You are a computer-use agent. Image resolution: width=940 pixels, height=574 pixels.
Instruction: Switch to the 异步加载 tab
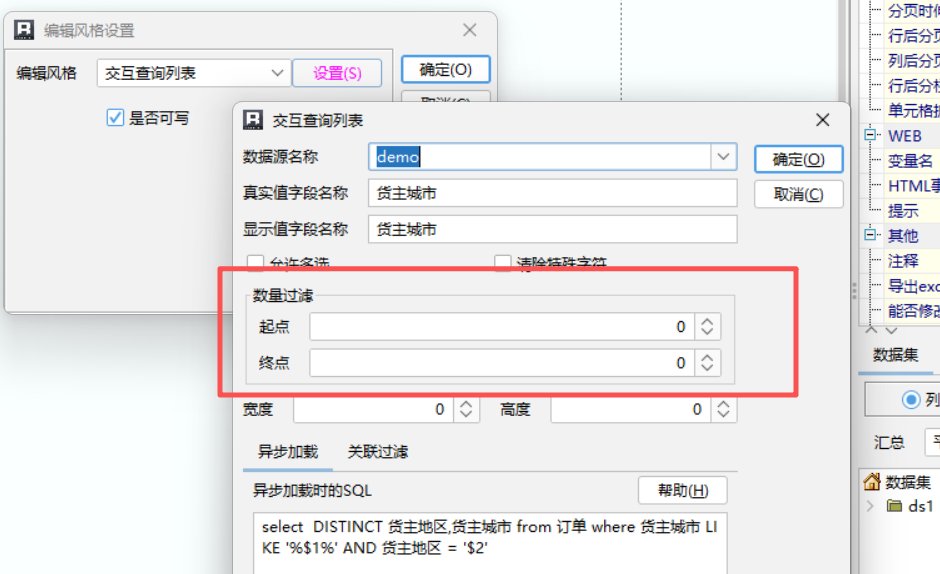pyautogui.click(x=288, y=452)
